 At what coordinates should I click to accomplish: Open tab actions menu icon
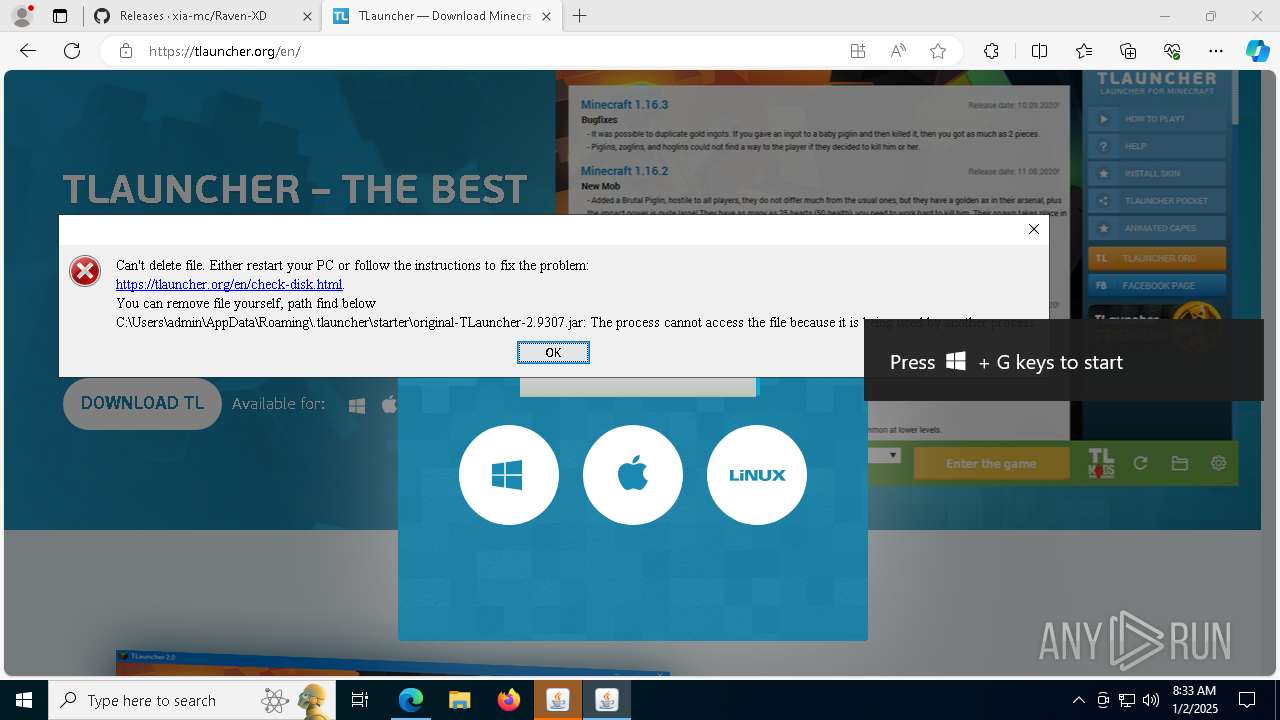tap(60, 16)
